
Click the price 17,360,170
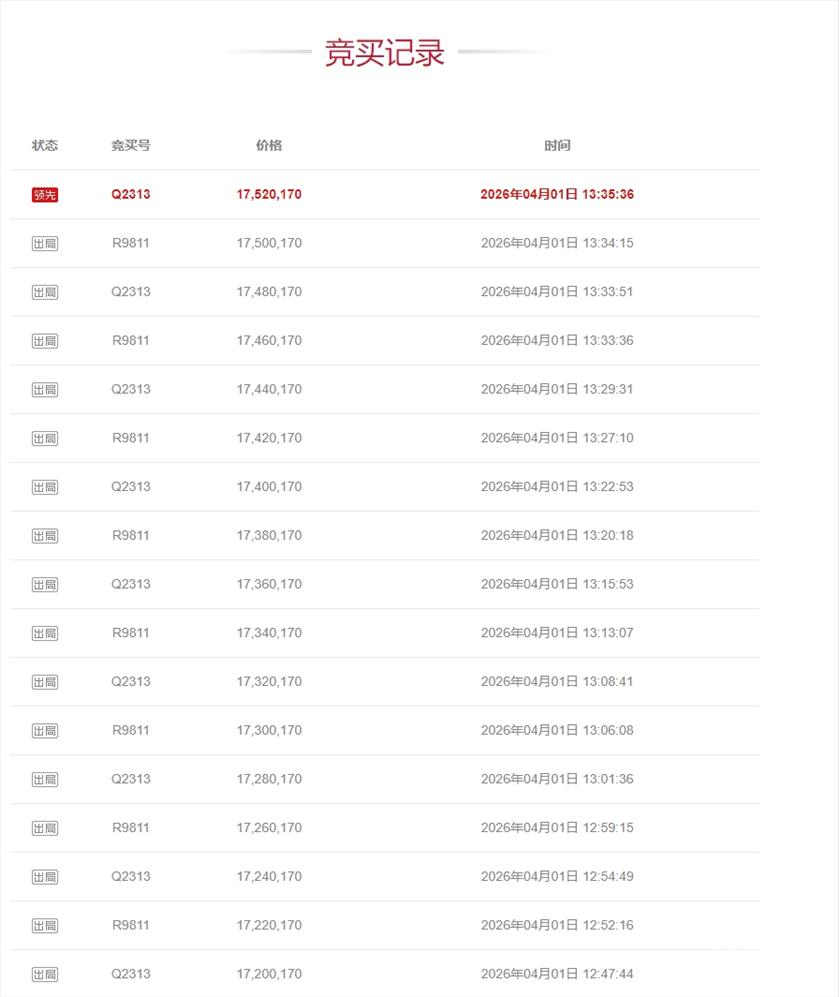(x=269, y=584)
